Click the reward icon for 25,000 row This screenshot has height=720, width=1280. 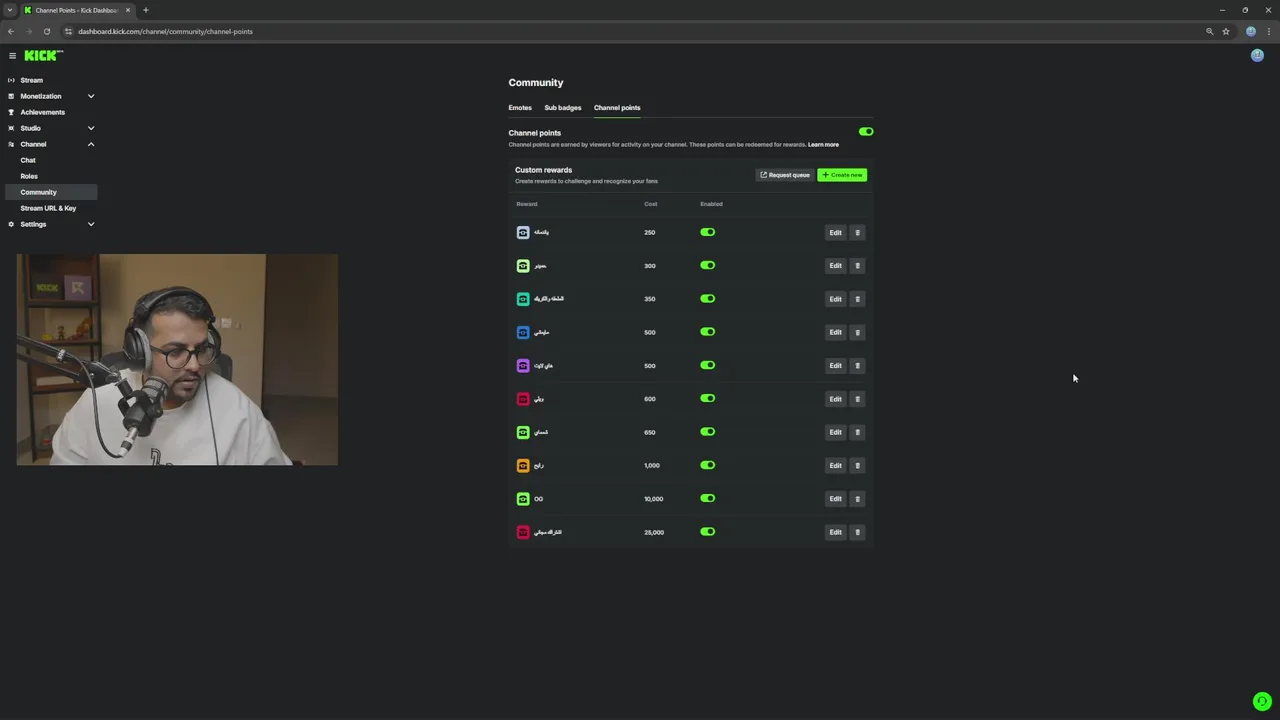[523, 532]
